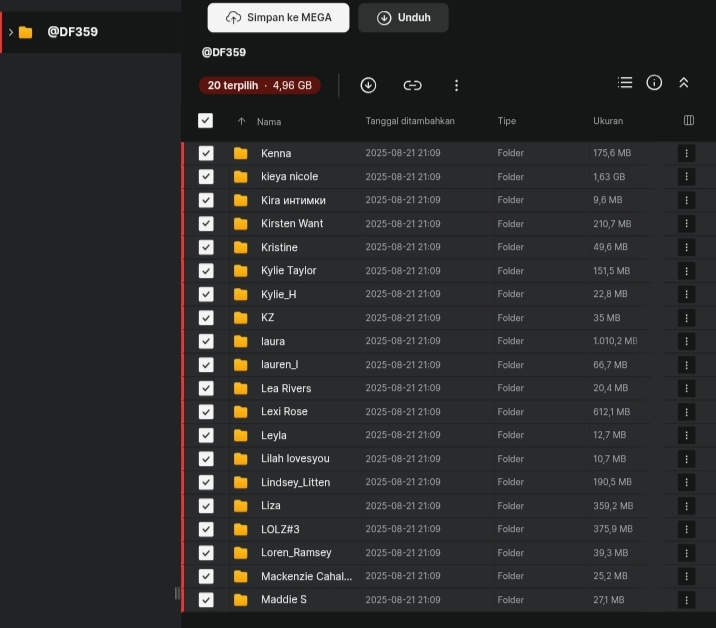716x628 pixels.
Task: Sort by Tanggal ditambahkan column
Action: click(410, 121)
